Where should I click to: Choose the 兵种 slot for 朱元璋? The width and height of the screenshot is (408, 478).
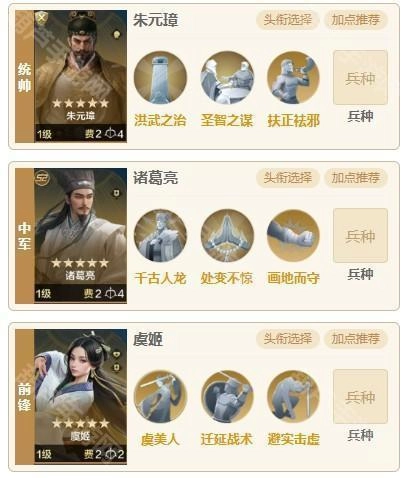360,78
